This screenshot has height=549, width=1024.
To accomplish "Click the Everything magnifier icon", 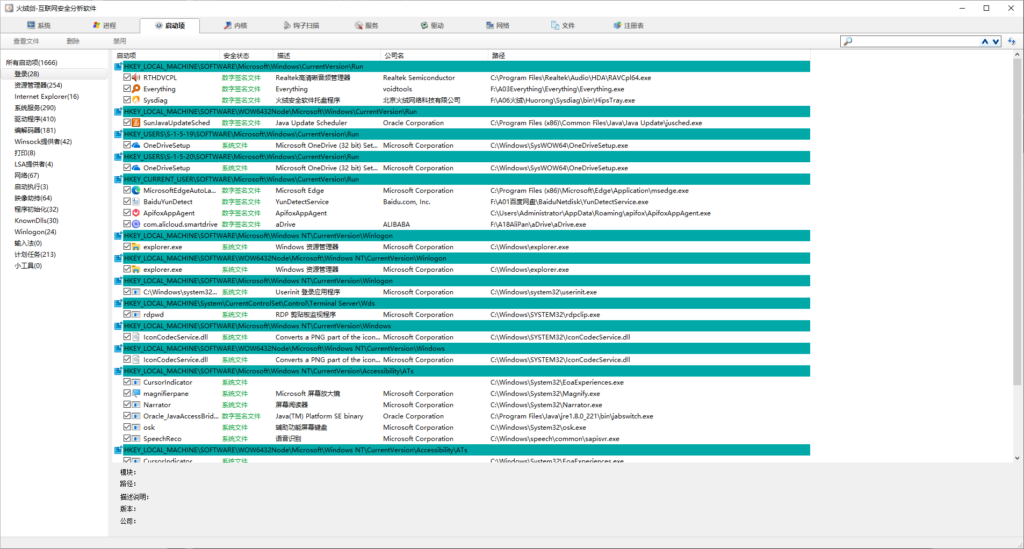I will pyautogui.click(x=136, y=89).
